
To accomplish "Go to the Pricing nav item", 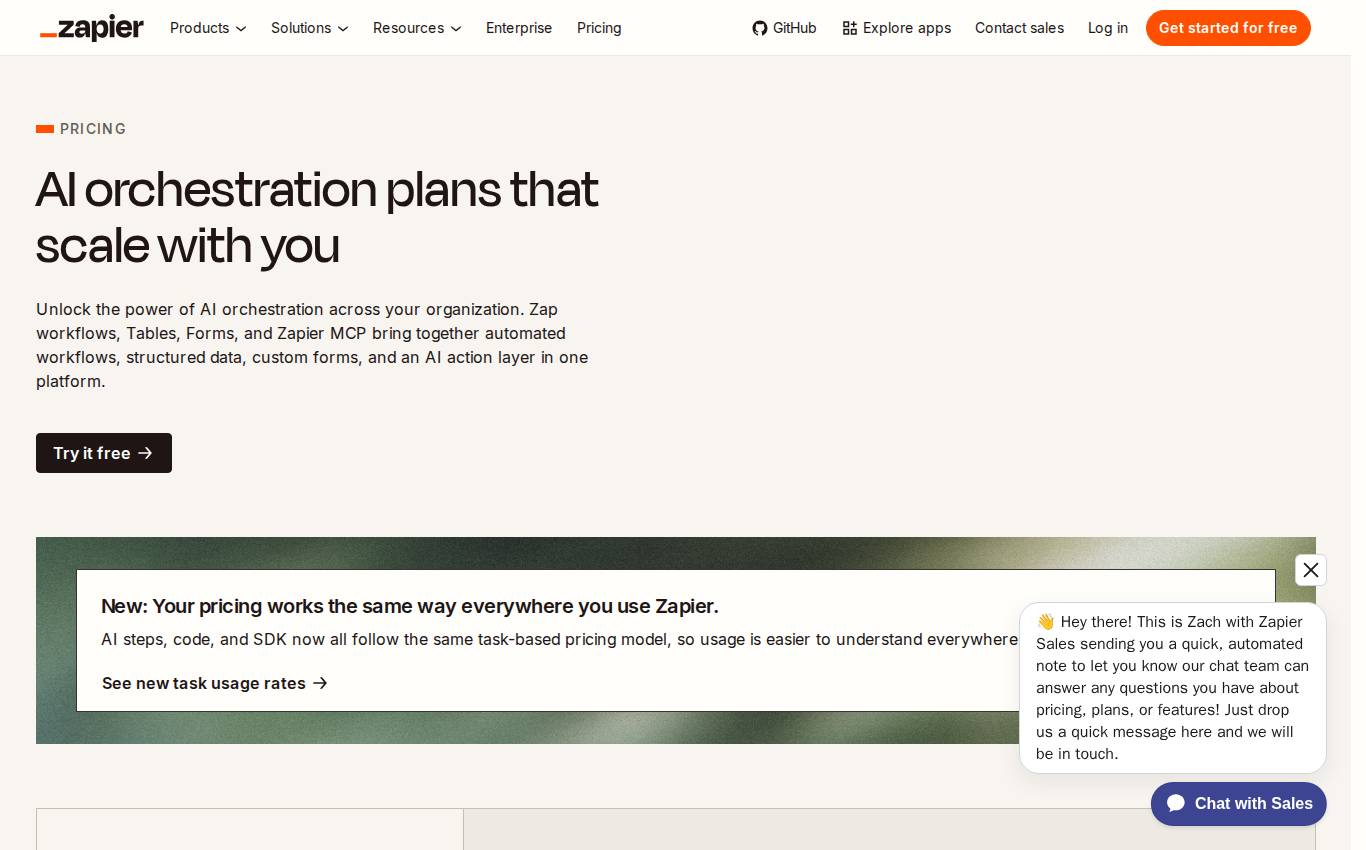I will pyautogui.click(x=599, y=28).
